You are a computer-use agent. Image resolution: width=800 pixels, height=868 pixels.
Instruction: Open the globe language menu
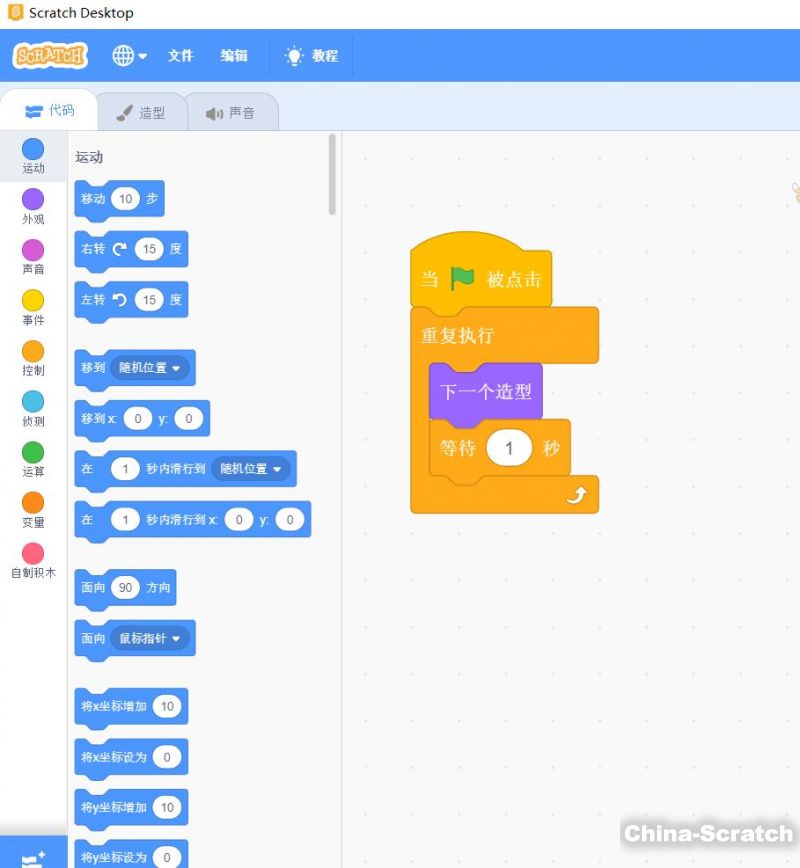click(x=129, y=56)
